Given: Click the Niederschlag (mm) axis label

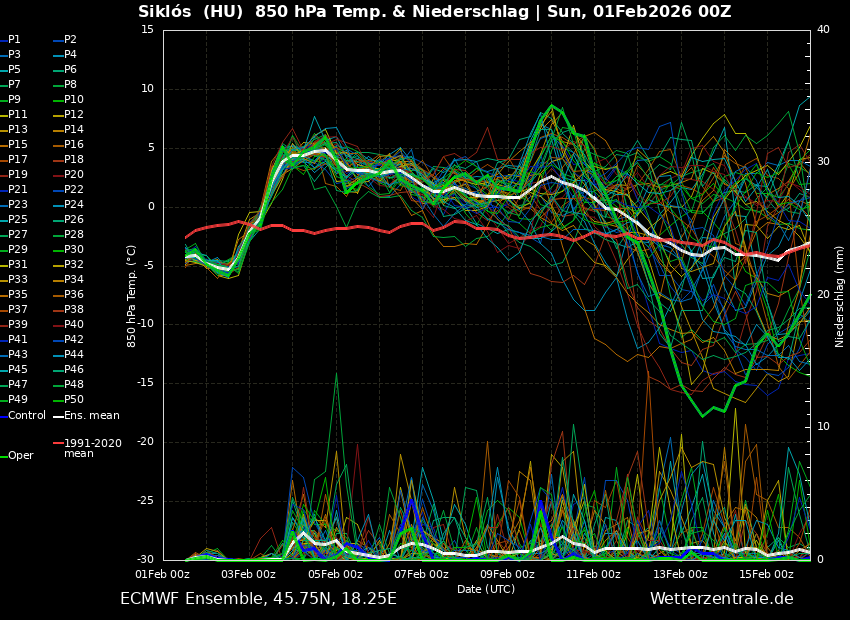Looking at the screenshot, I should (x=840, y=296).
